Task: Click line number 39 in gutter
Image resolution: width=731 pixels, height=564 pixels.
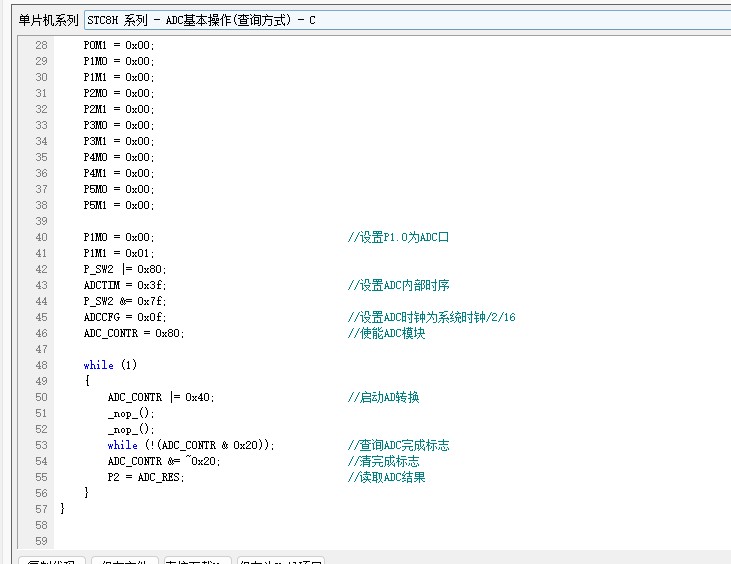Action: (x=41, y=221)
